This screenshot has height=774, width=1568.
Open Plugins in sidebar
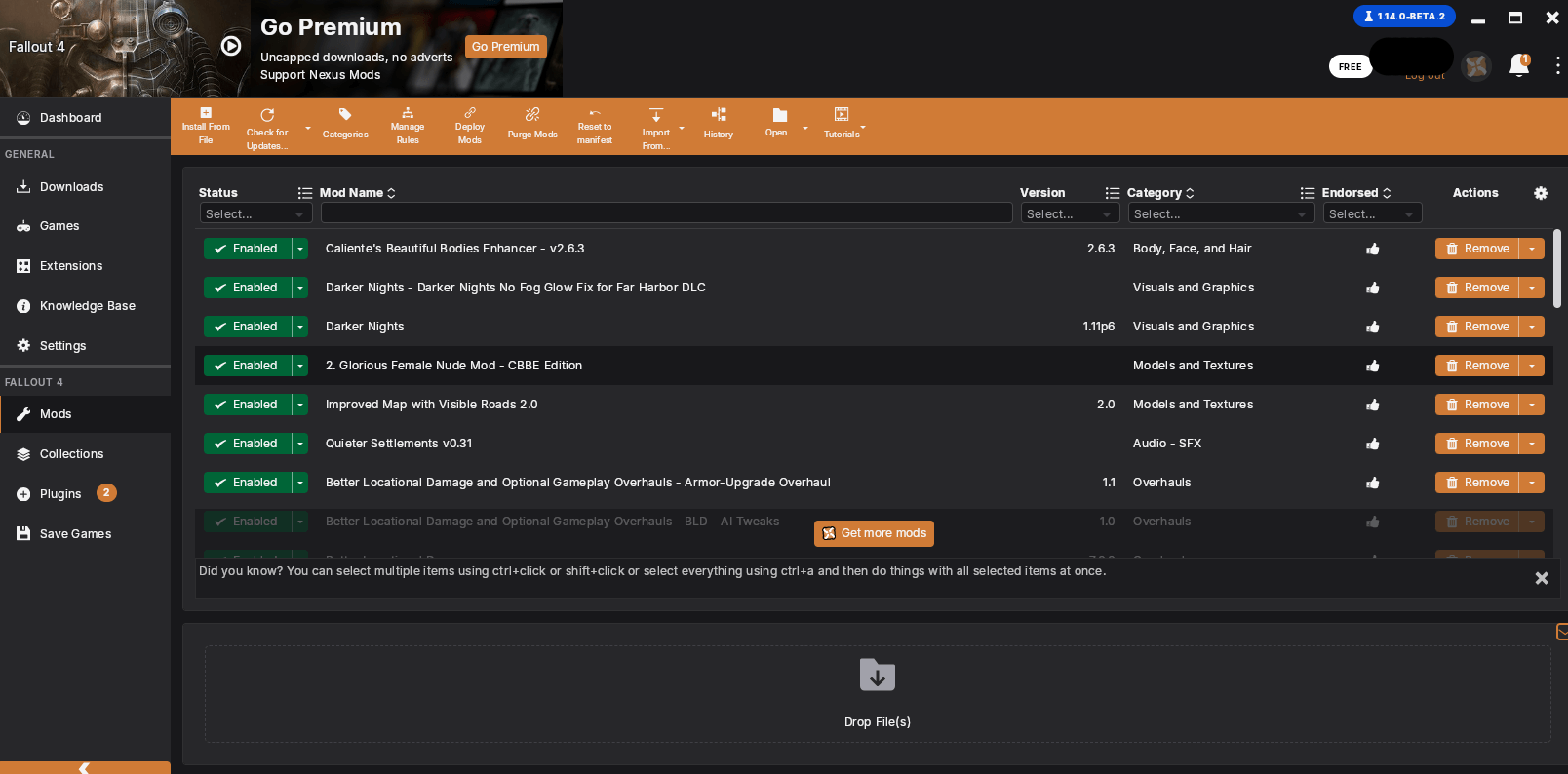(85, 494)
